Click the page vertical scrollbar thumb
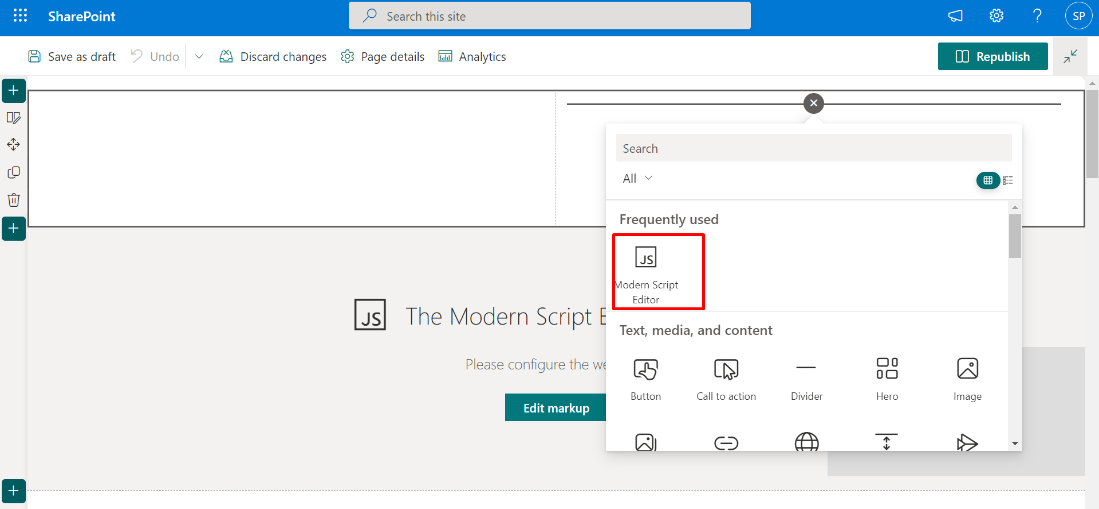 [1092, 133]
